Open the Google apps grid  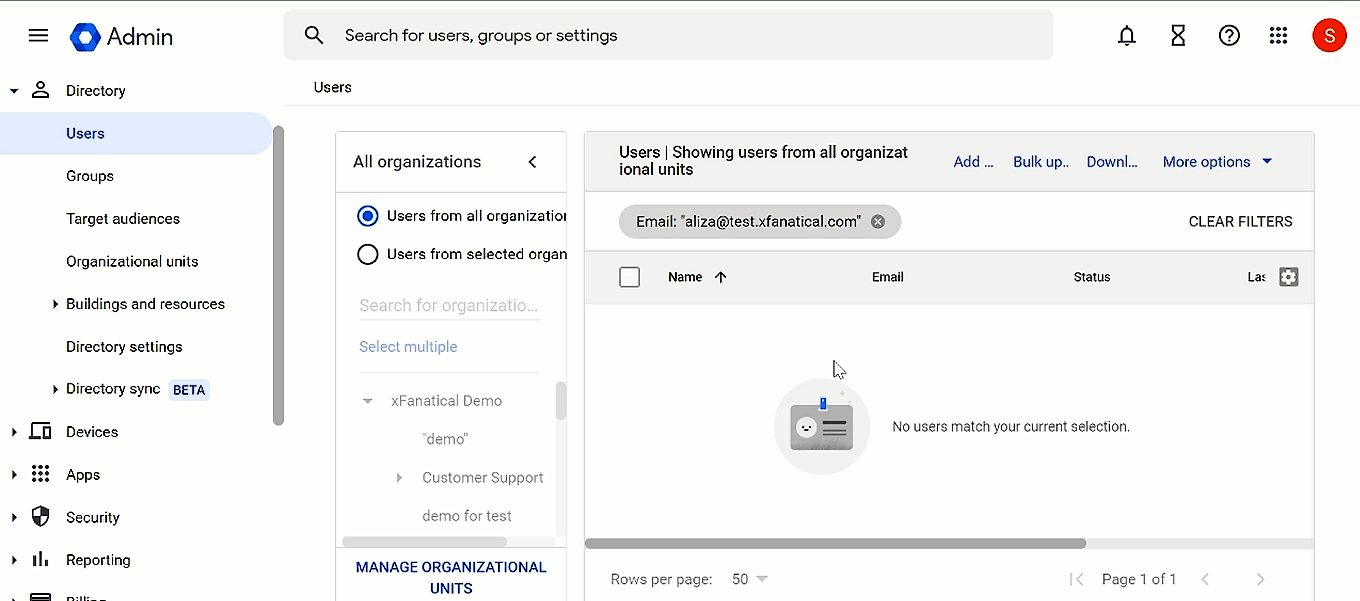1278,35
